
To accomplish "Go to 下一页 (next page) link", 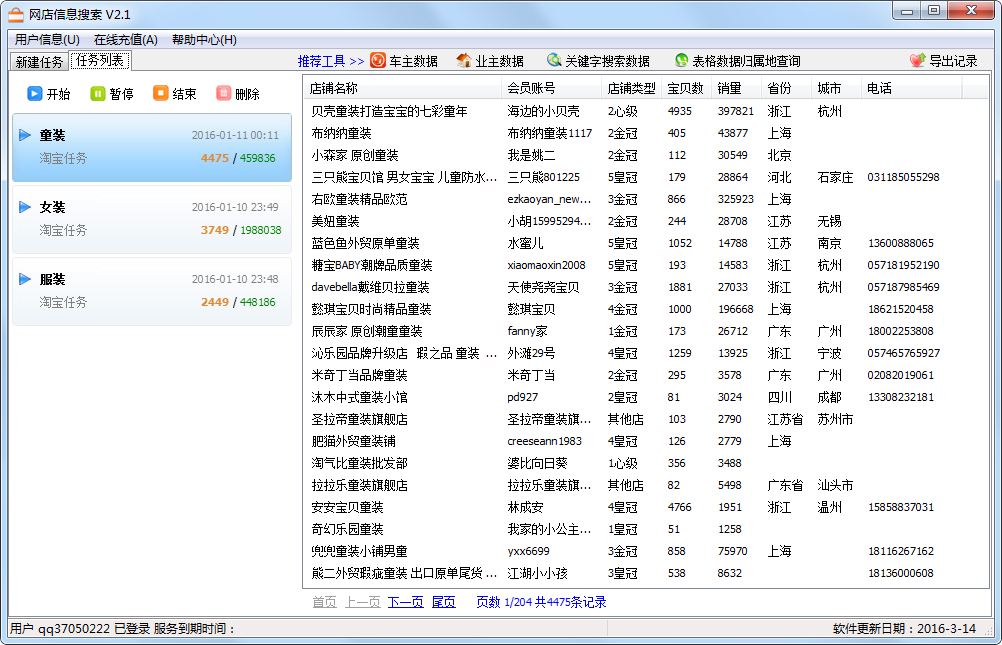I will pyautogui.click(x=405, y=602).
